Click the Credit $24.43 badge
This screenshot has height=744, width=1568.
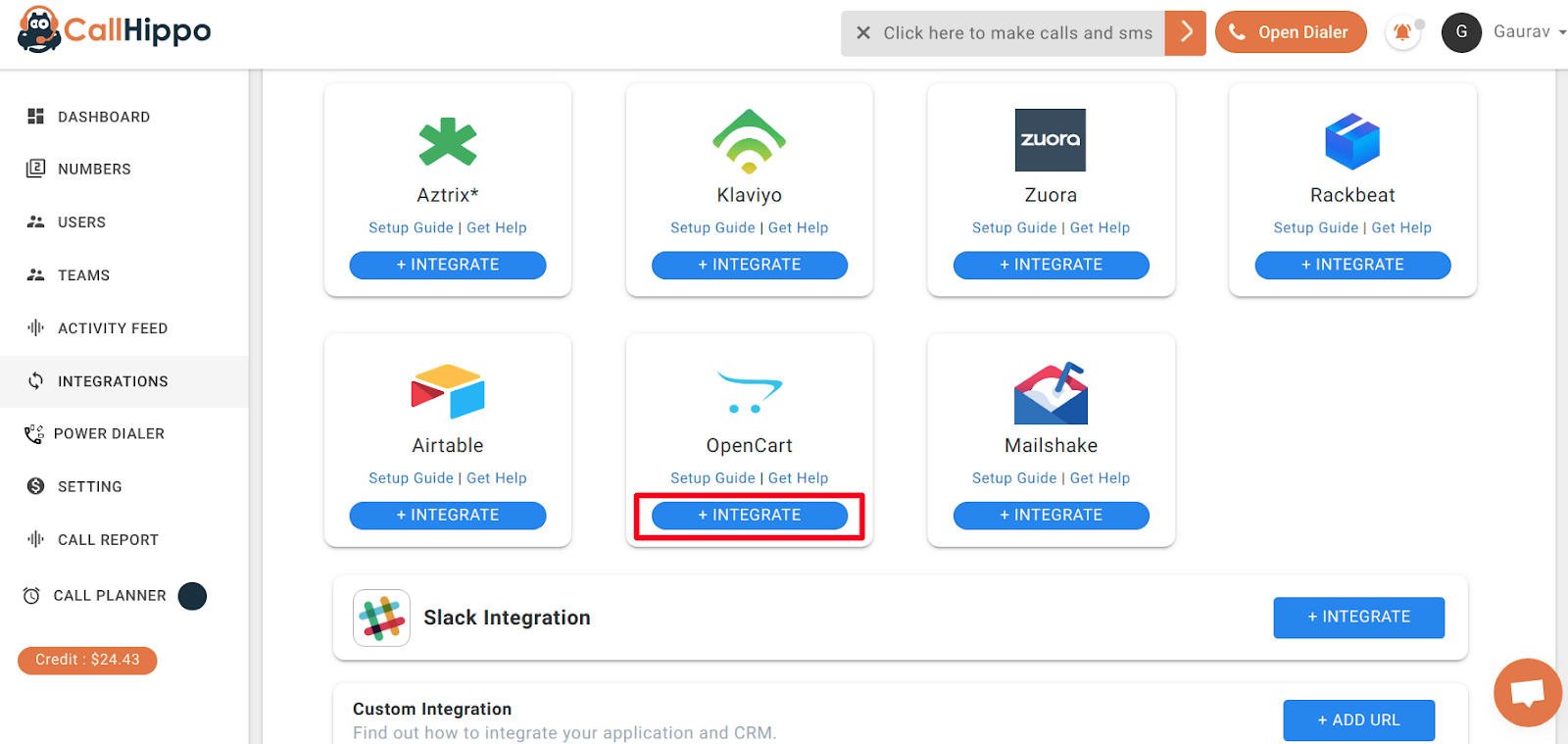(87, 660)
